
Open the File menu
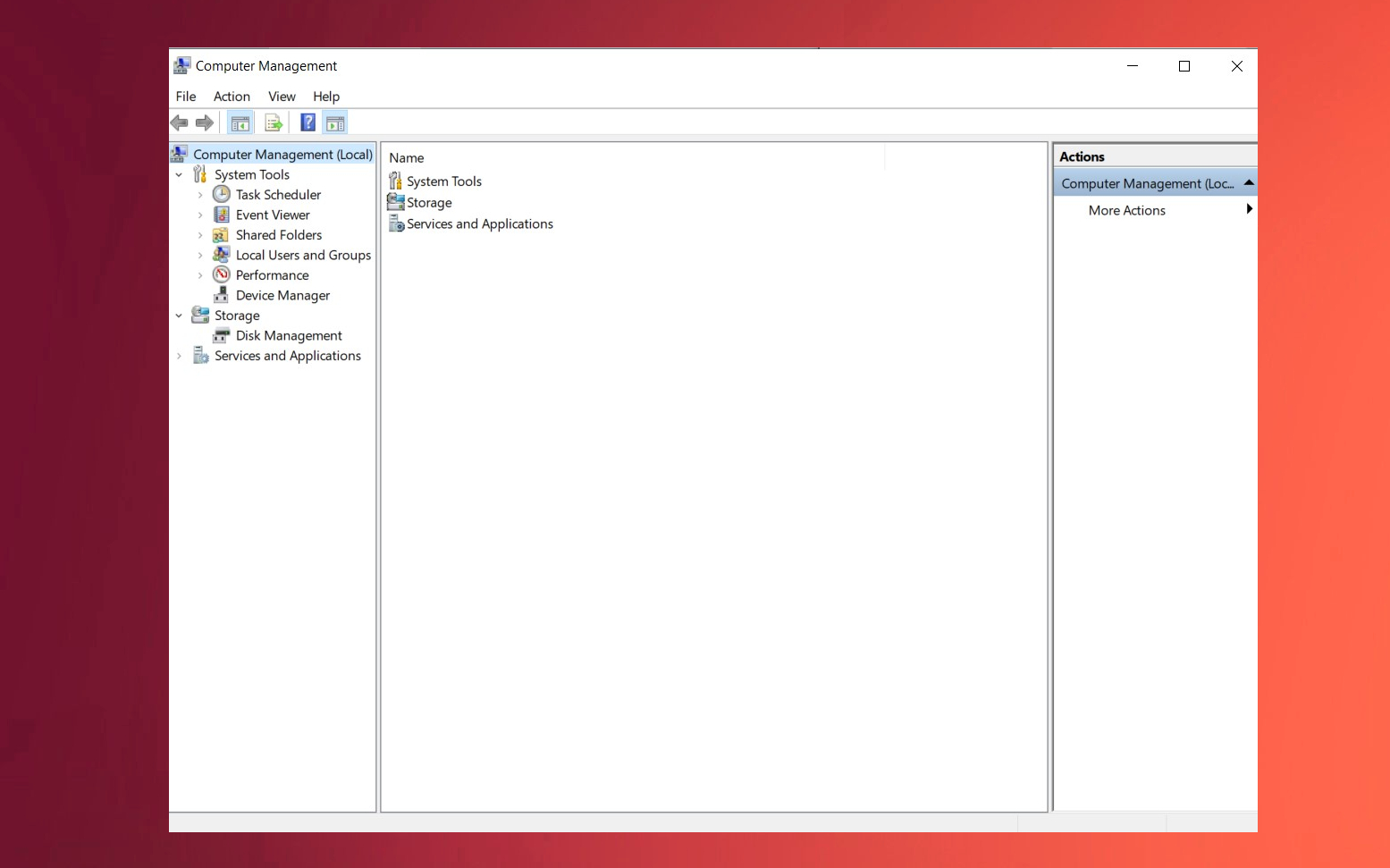point(186,97)
